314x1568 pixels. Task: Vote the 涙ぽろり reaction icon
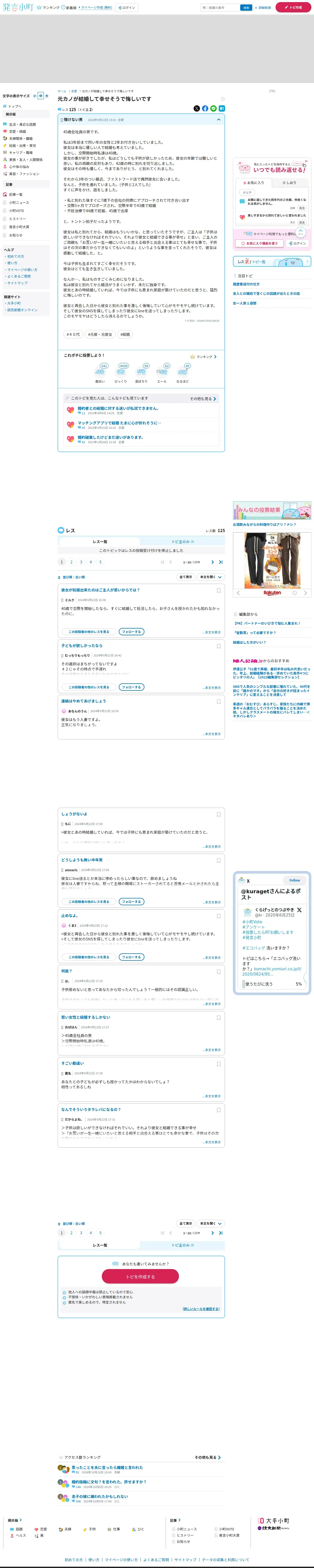(x=142, y=371)
